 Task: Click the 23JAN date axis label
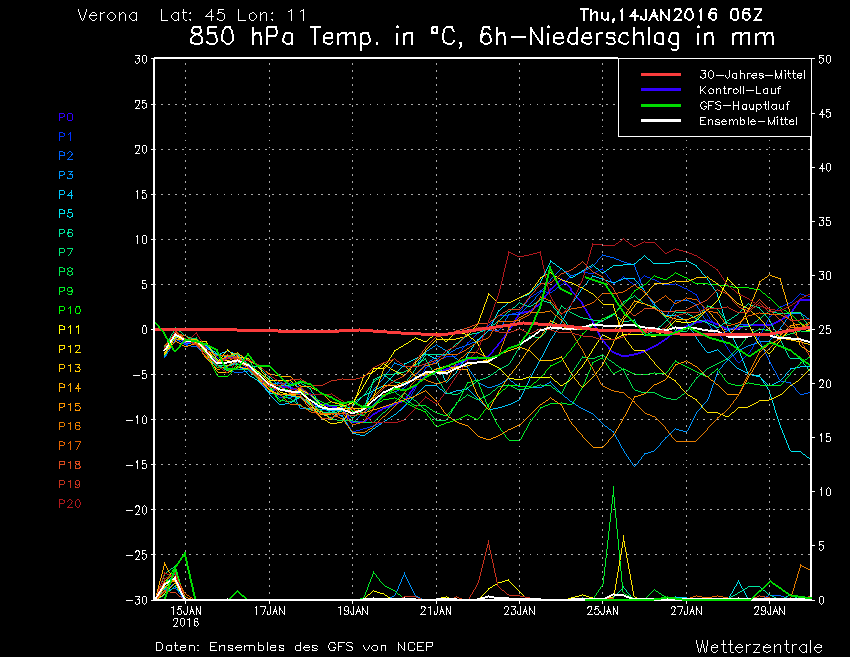pos(520,609)
